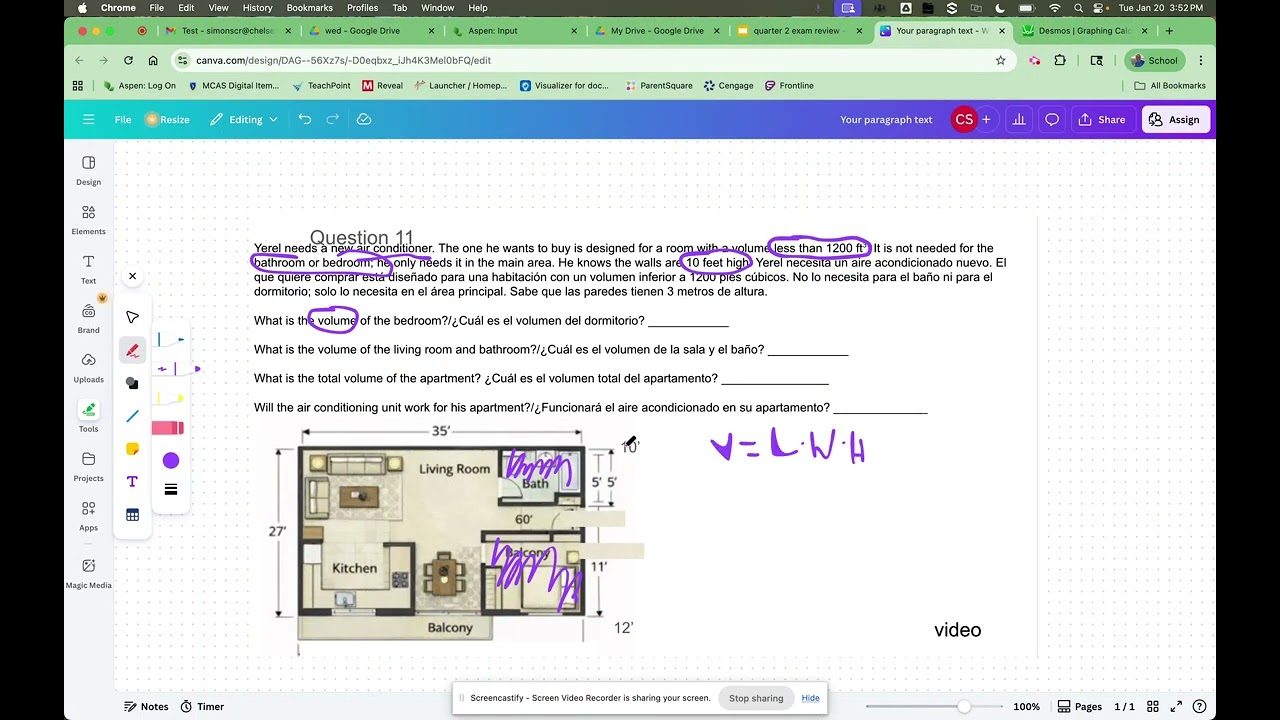Reload the Canva page
The height and width of the screenshot is (720, 1280).
click(128, 60)
